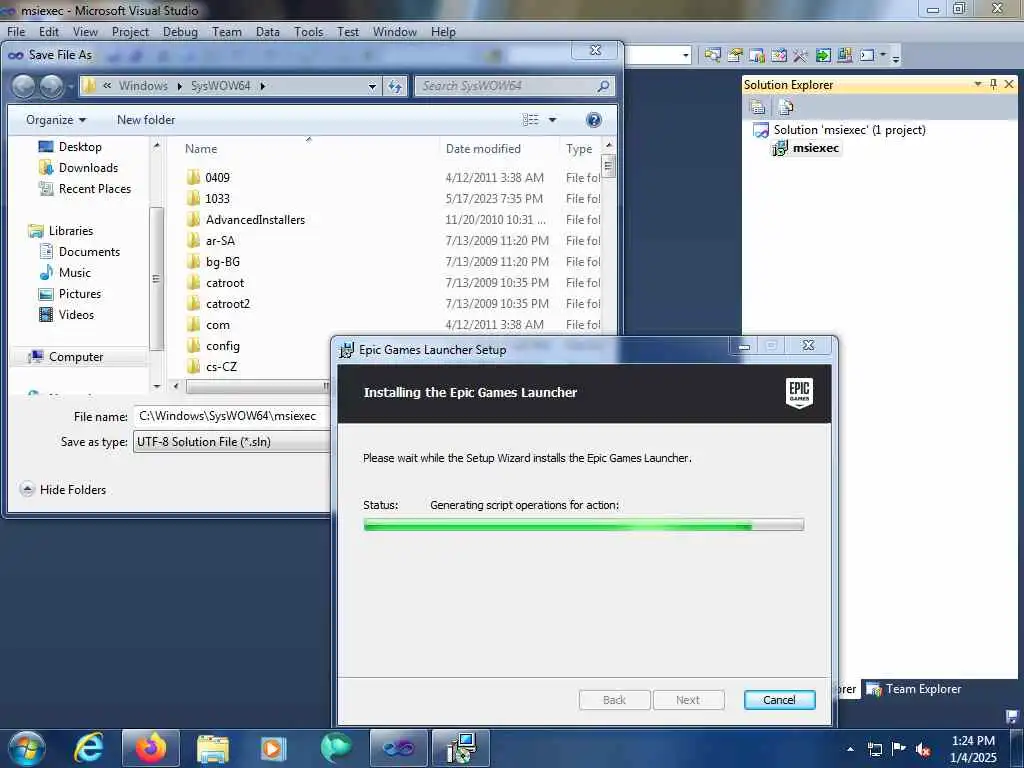Click the green arrow Start Page icon
Screen dimensions: 1024x768
coord(823,56)
